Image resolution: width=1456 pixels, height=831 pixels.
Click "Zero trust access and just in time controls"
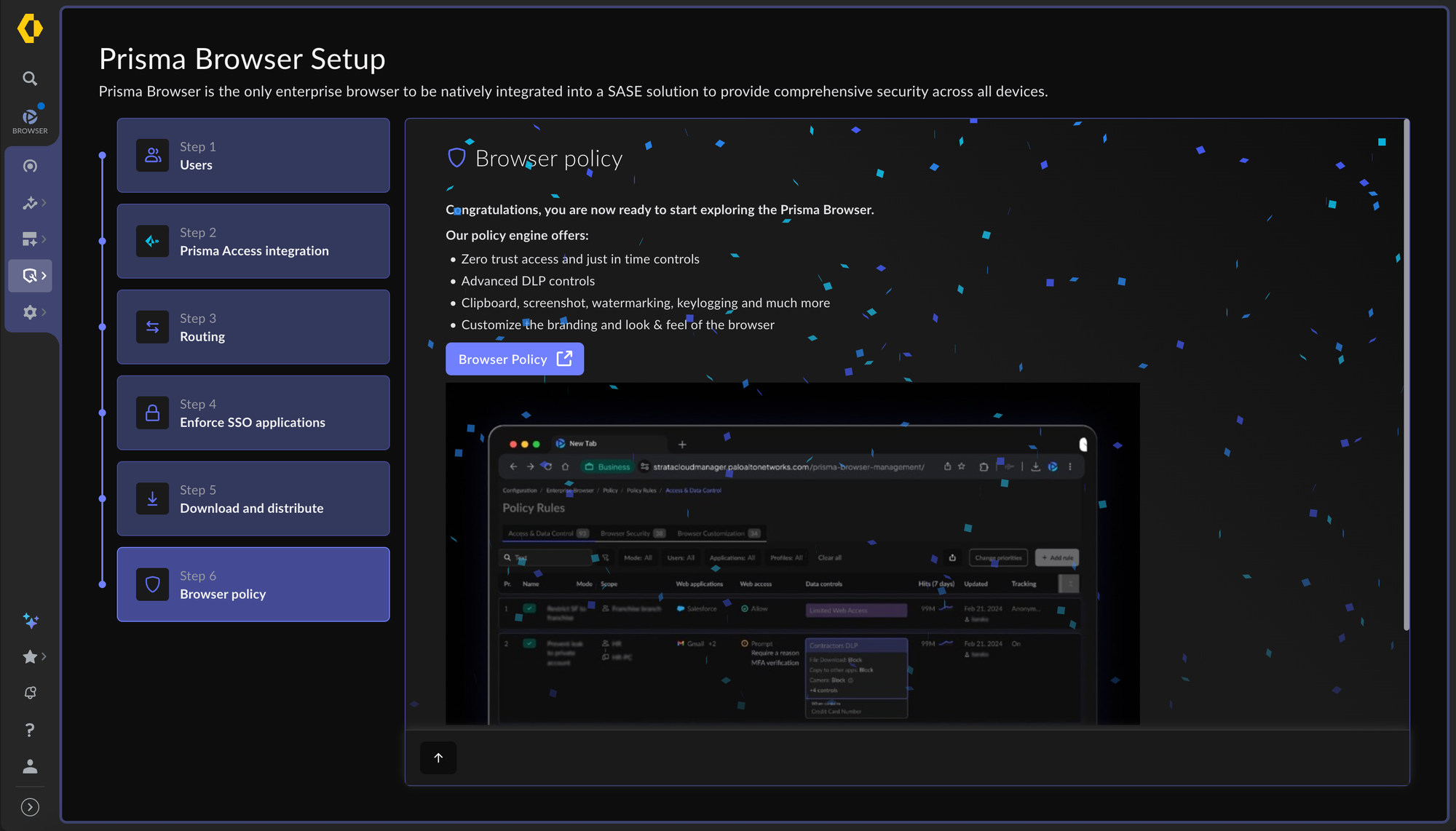coord(580,259)
